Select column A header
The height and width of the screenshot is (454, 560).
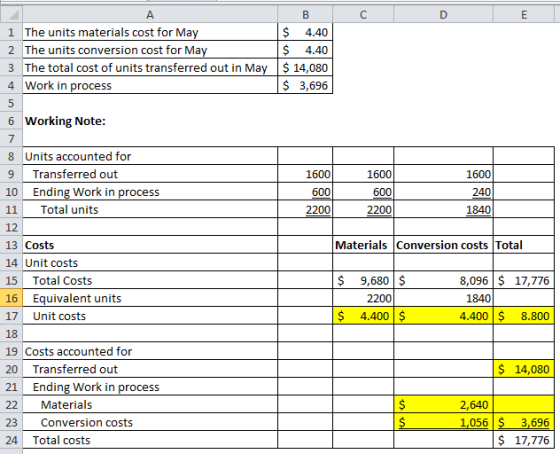pos(150,15)
